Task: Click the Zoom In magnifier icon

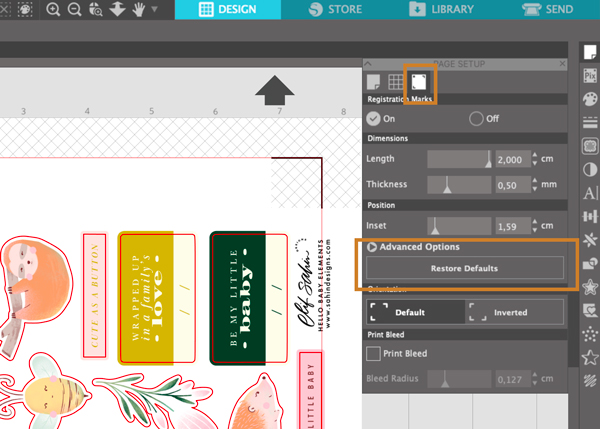Action: click(x=53, y=9)
